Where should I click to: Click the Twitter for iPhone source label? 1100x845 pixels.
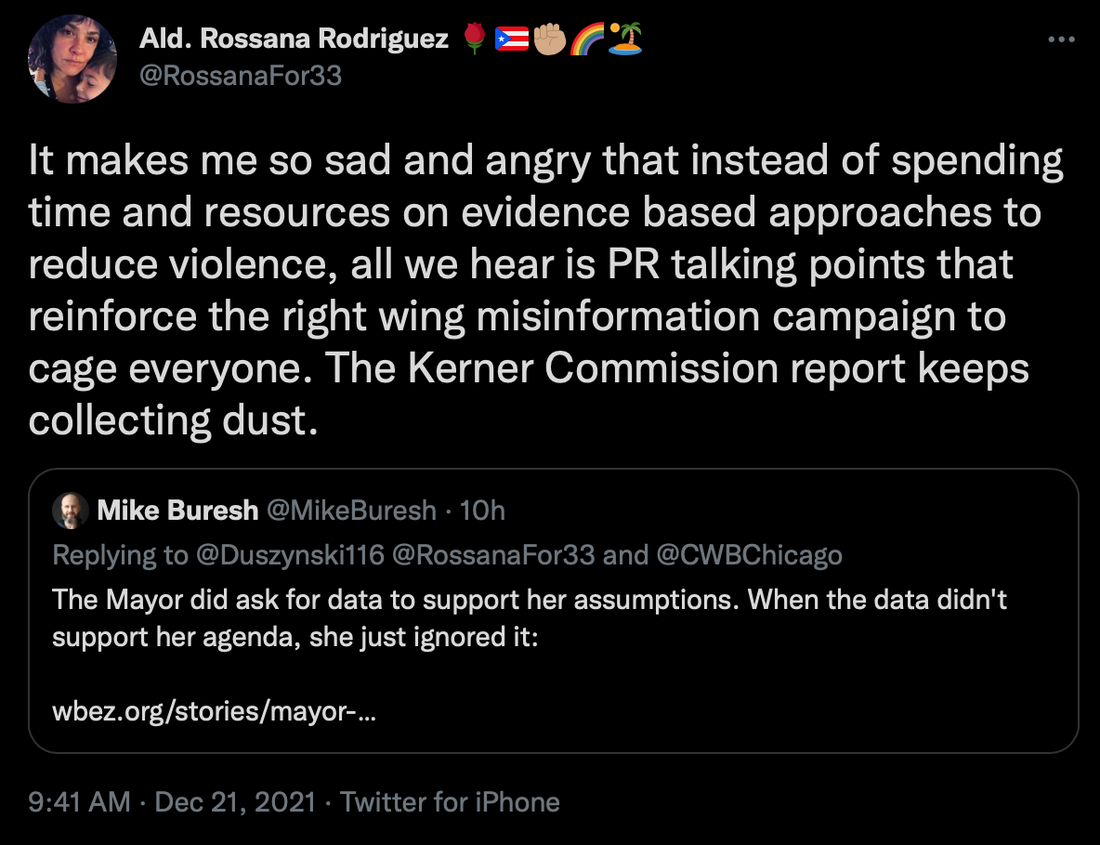tap(450, 802)
